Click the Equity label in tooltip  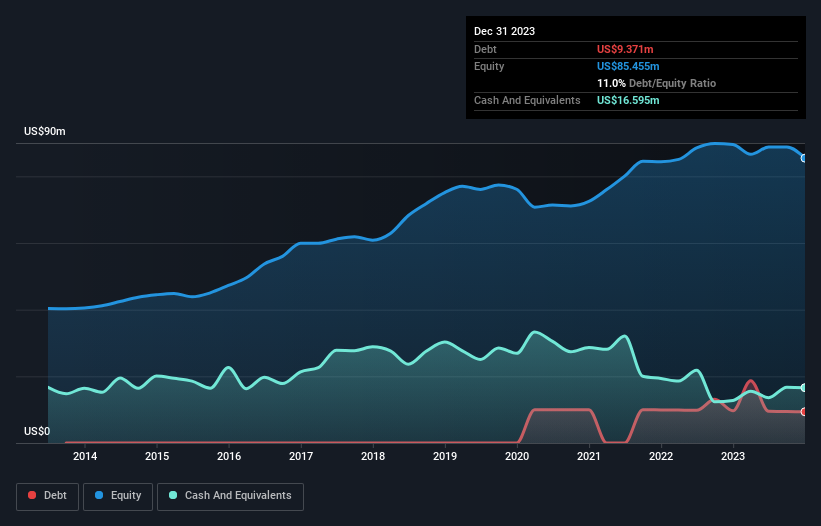pos(489,66)
